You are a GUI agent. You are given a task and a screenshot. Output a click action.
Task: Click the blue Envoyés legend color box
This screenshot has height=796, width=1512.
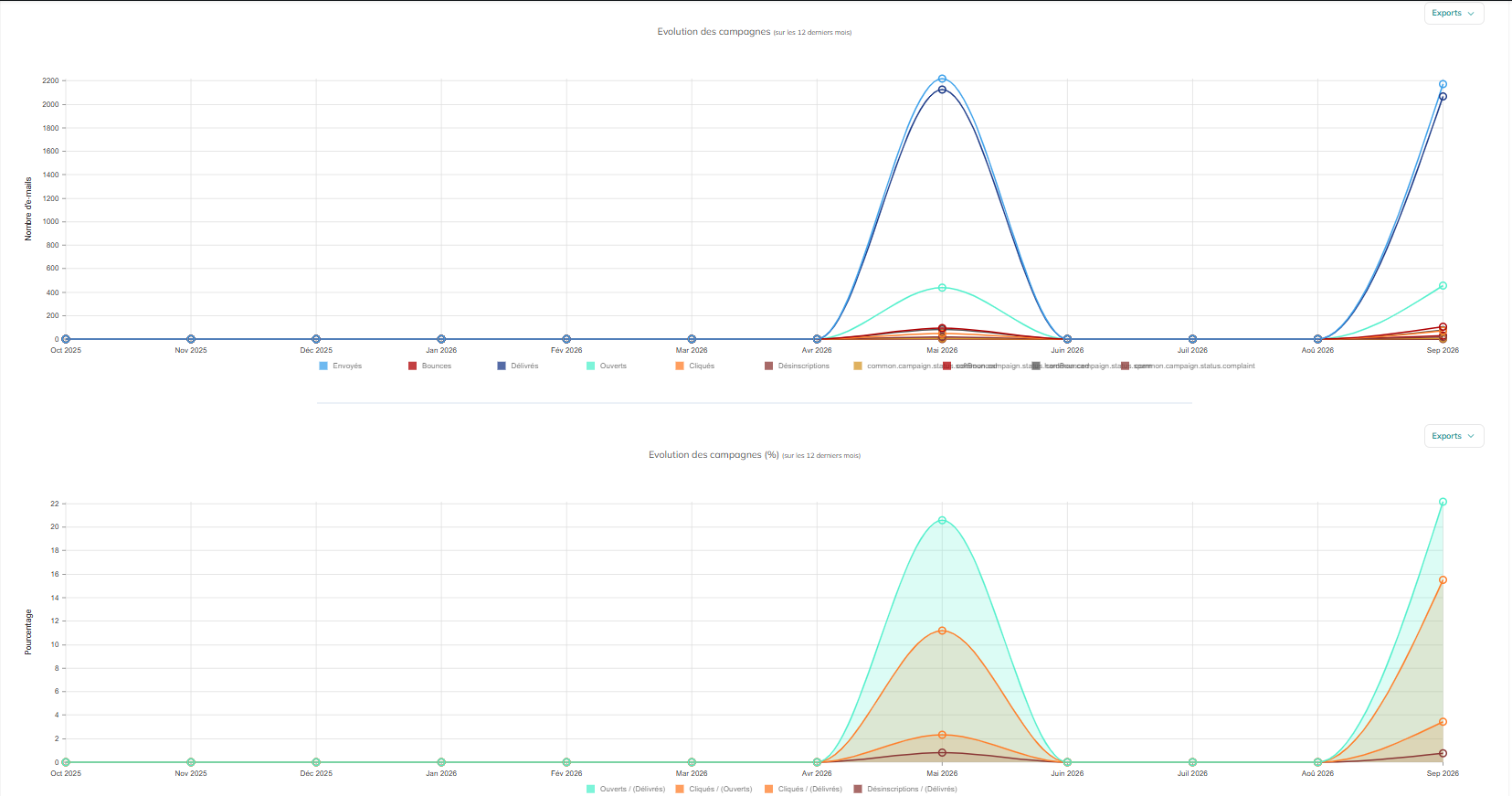pyautogui.click(x=323, y=366)
